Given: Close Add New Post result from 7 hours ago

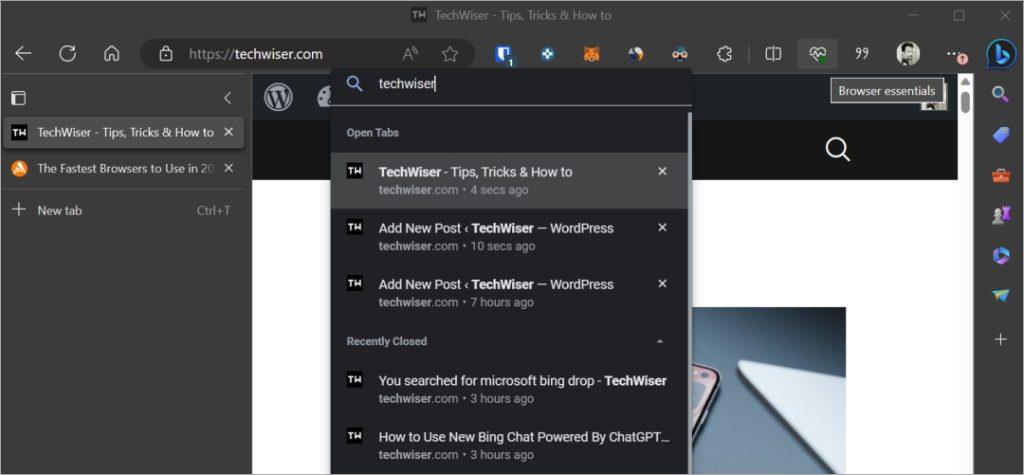Looking at the screenshot, I should [x=662, y=284].
